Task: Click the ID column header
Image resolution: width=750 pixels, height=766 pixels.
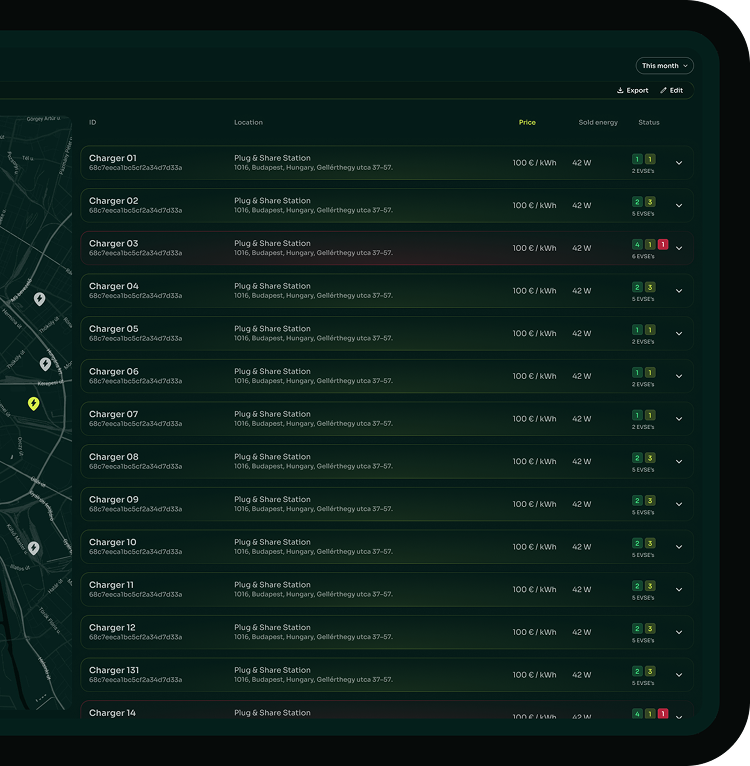Action: (93, 122)
